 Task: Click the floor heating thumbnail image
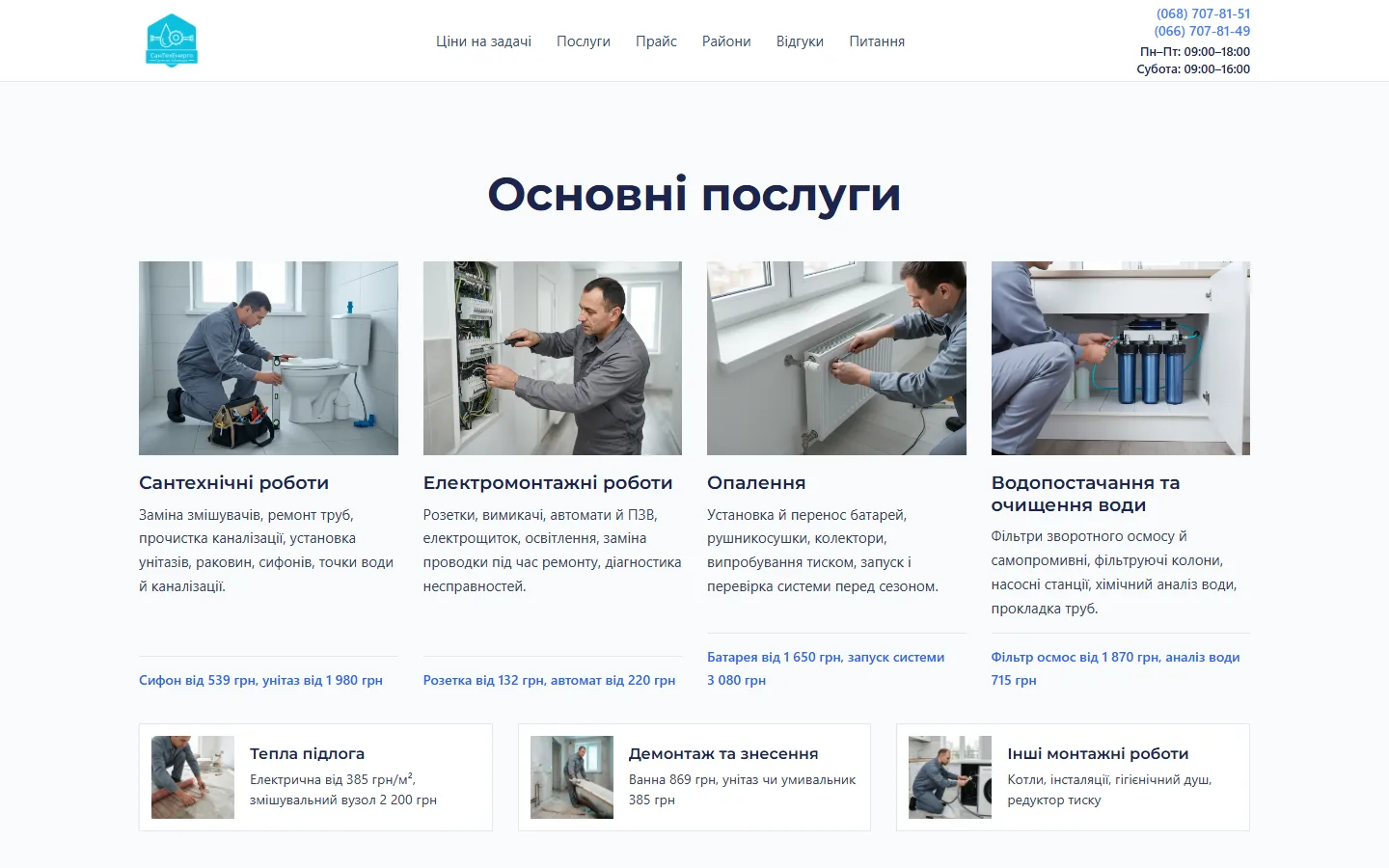[193, 777]
